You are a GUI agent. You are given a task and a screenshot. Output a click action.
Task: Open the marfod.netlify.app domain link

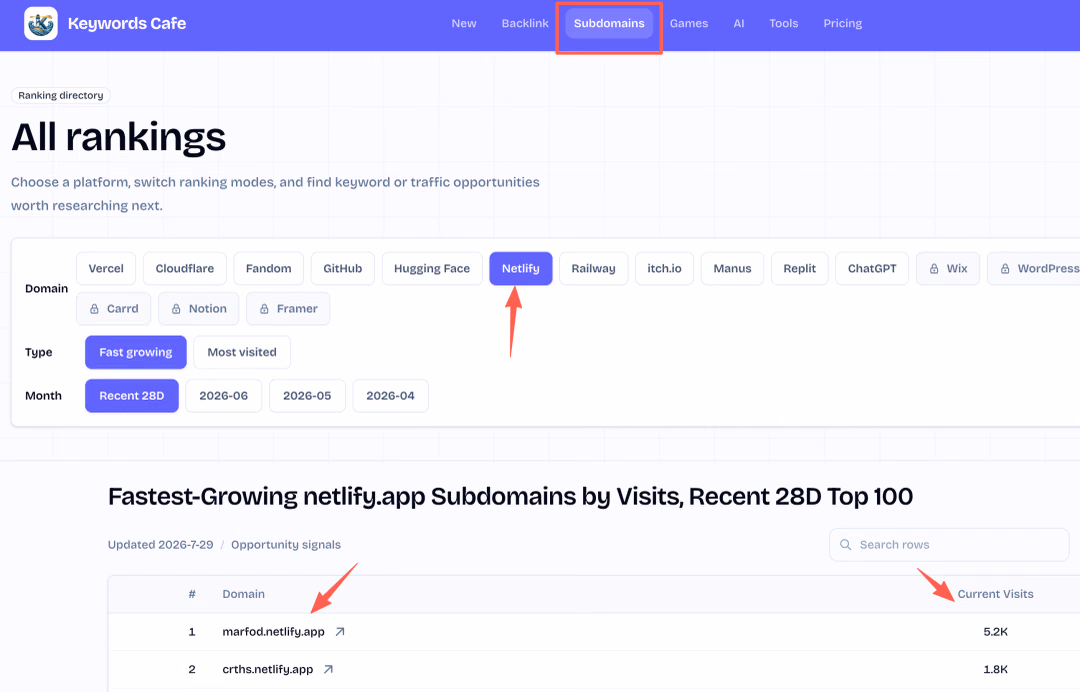point(273,631)
